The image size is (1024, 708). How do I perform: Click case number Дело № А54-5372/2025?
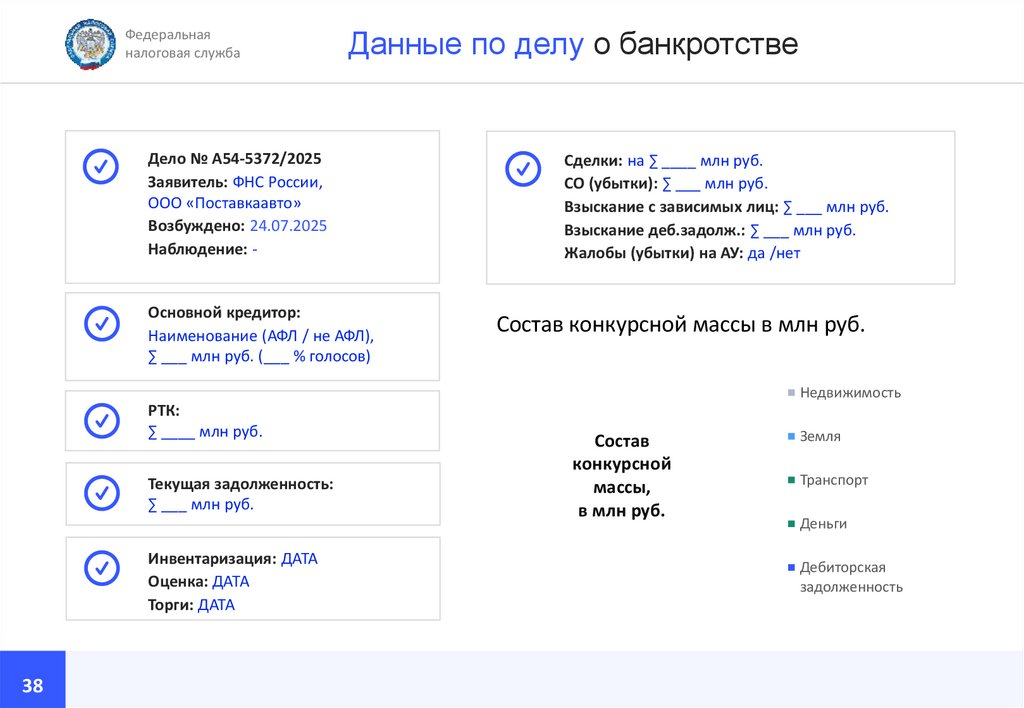coord(234,159)
